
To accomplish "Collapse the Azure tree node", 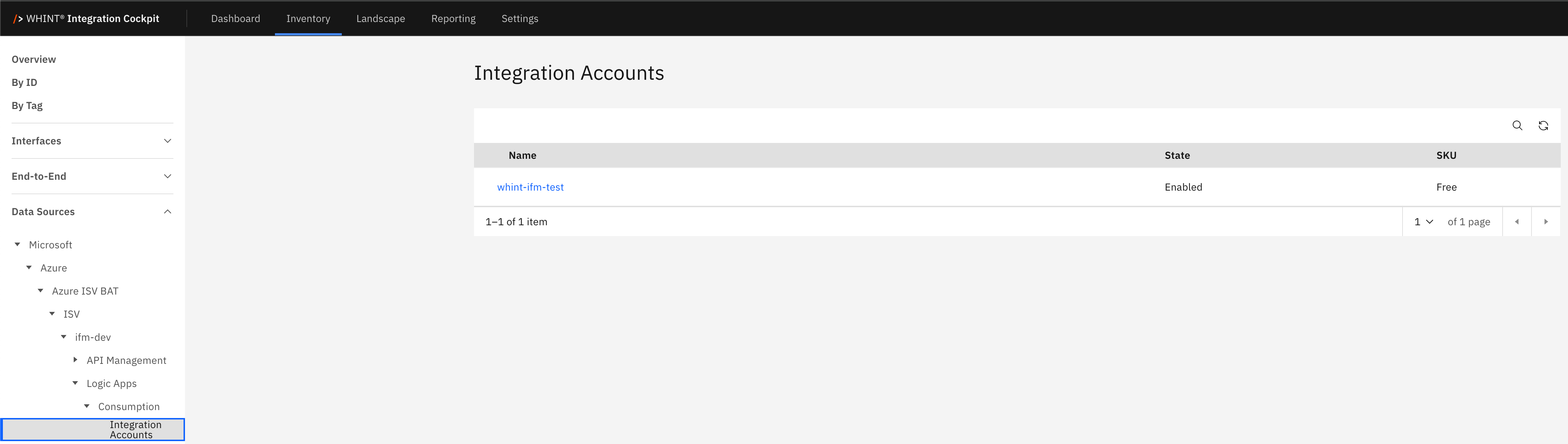I will pyautogui.click(x=29, y=267).
